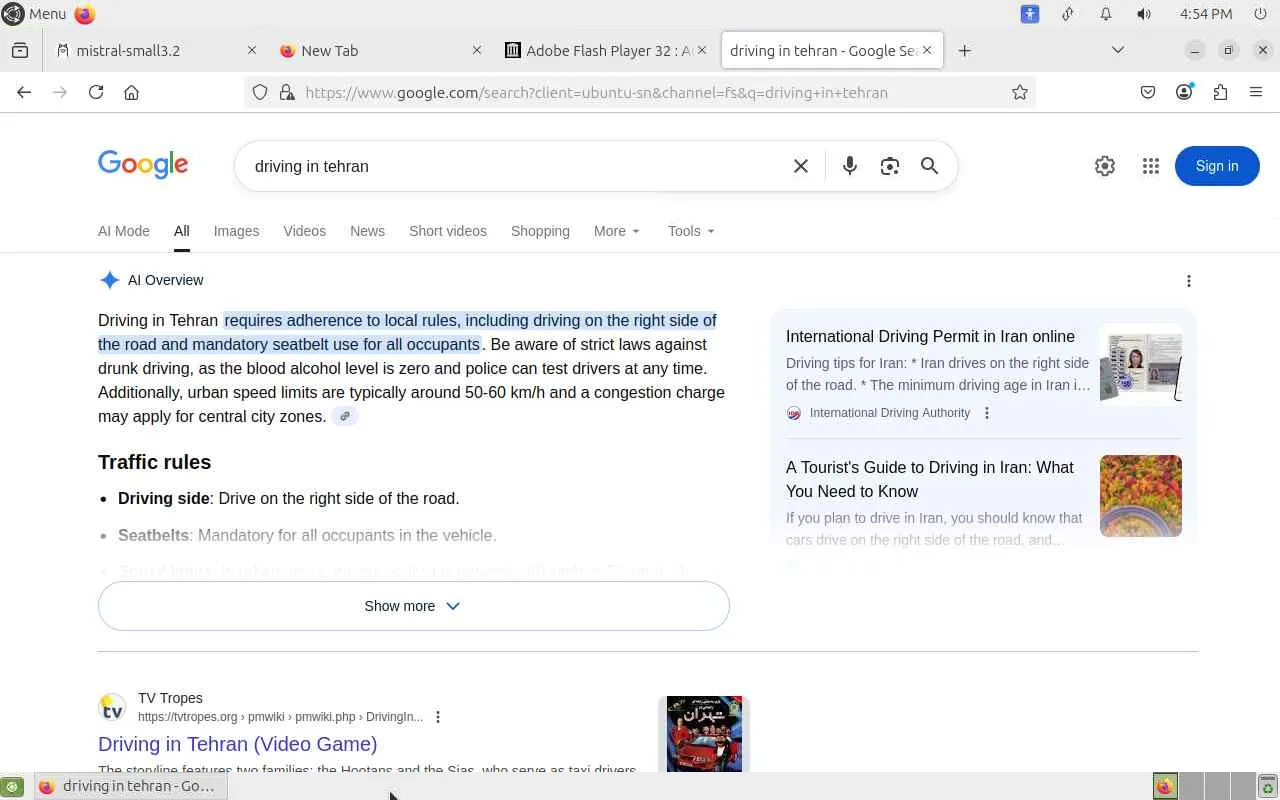Go to the Firefox home page
The width and height of the screenshot is (1280, 800).
pyautogui.click(x=131, y=92)
